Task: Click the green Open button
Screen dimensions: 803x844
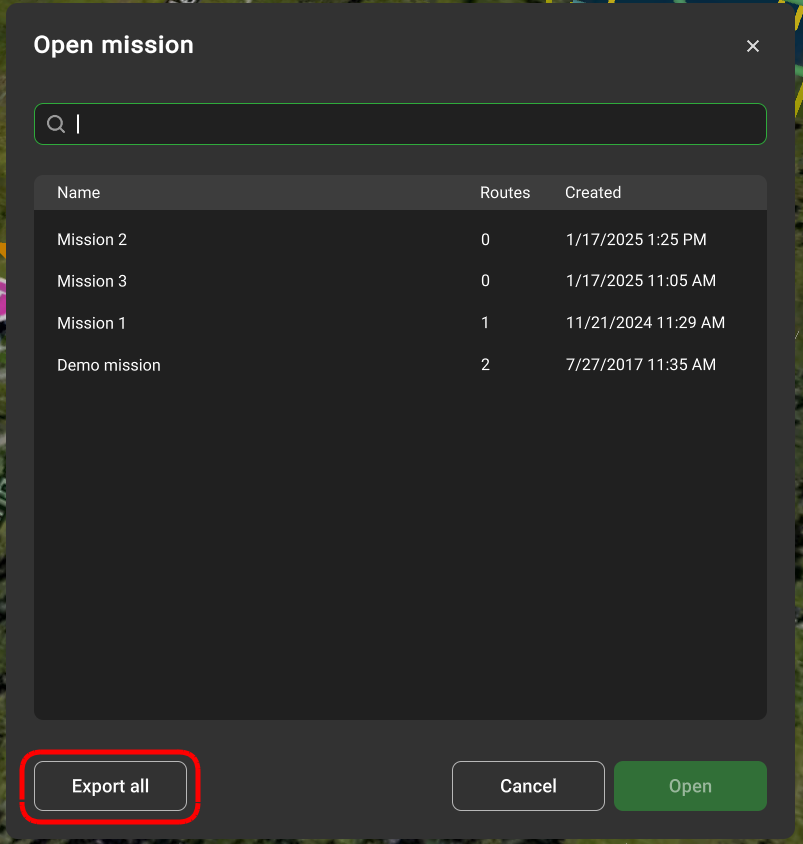Action: (690, 786)
